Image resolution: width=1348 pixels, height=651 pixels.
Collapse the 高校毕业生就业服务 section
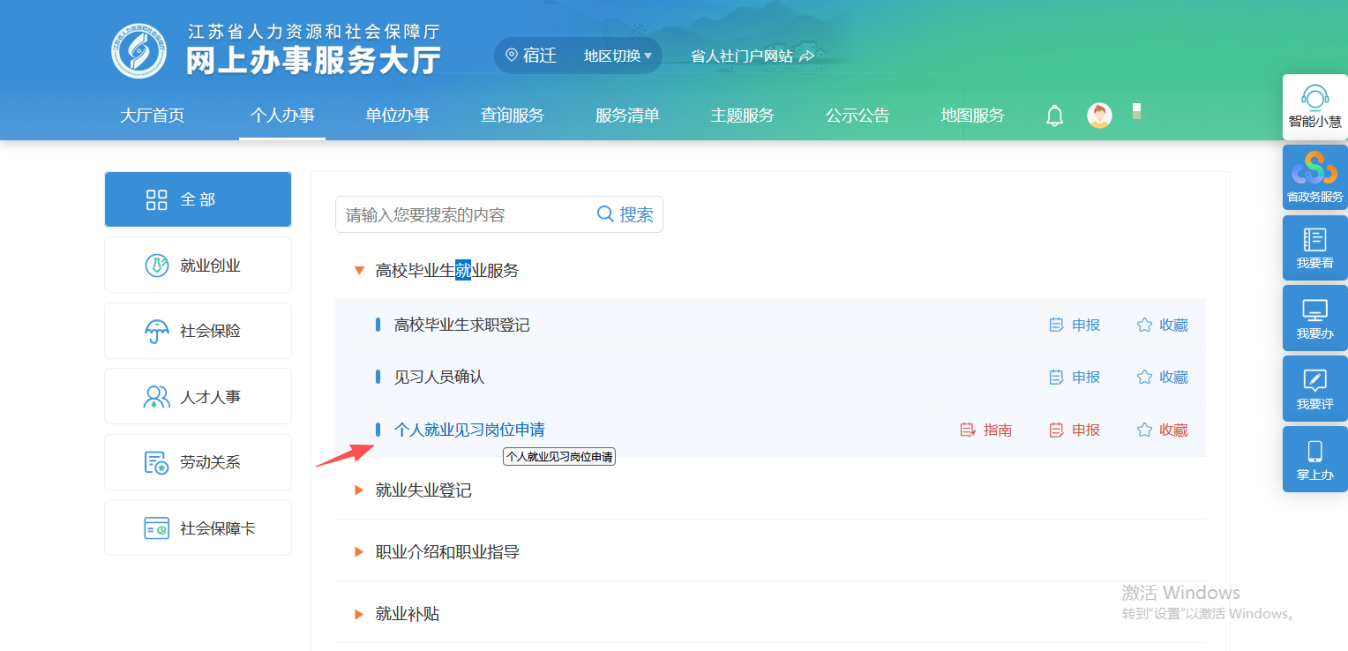tap(360, 271)
